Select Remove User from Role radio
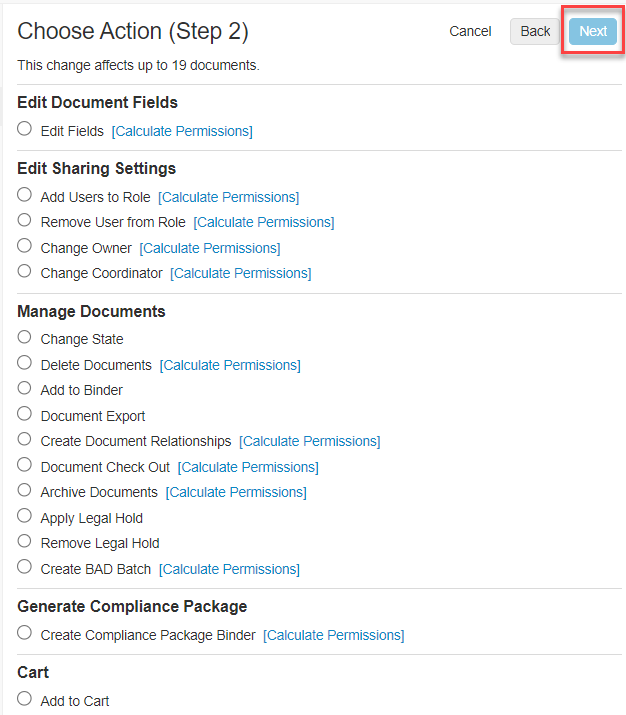 [25, 220]
